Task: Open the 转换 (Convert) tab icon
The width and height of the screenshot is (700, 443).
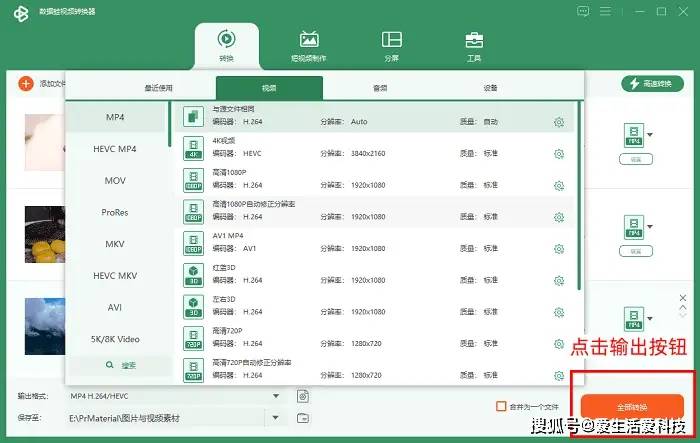Action: coord(226,40)
